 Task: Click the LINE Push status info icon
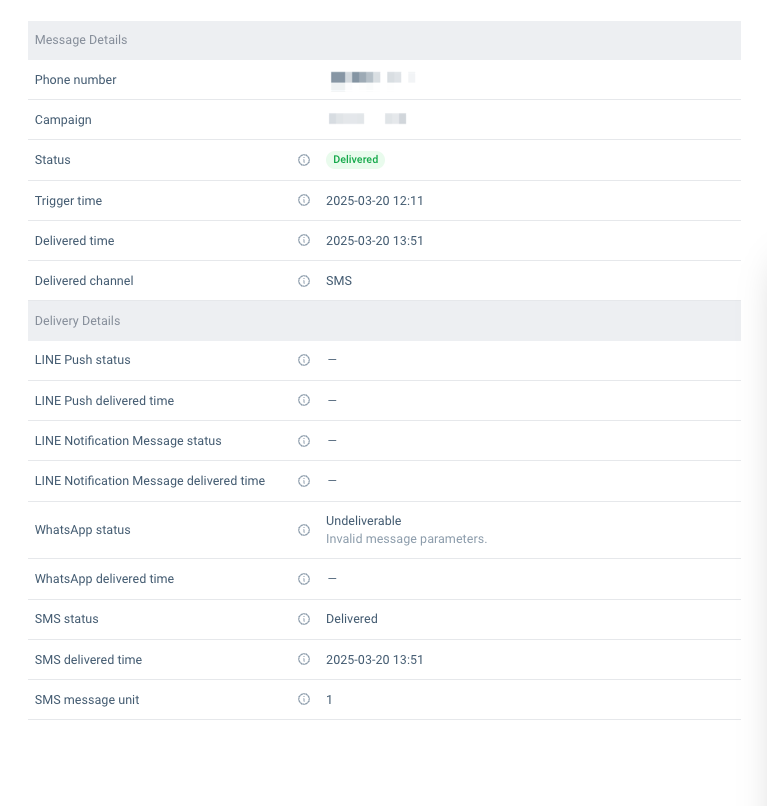(304, 360)
